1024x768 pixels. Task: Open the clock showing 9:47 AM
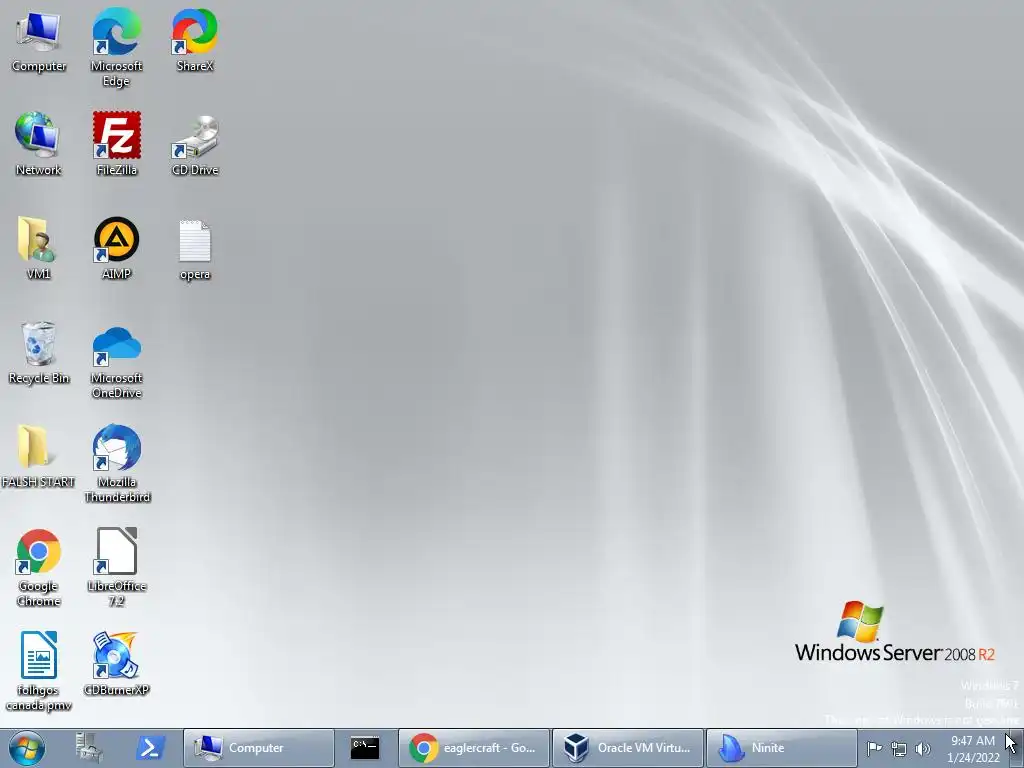[972, 749]
